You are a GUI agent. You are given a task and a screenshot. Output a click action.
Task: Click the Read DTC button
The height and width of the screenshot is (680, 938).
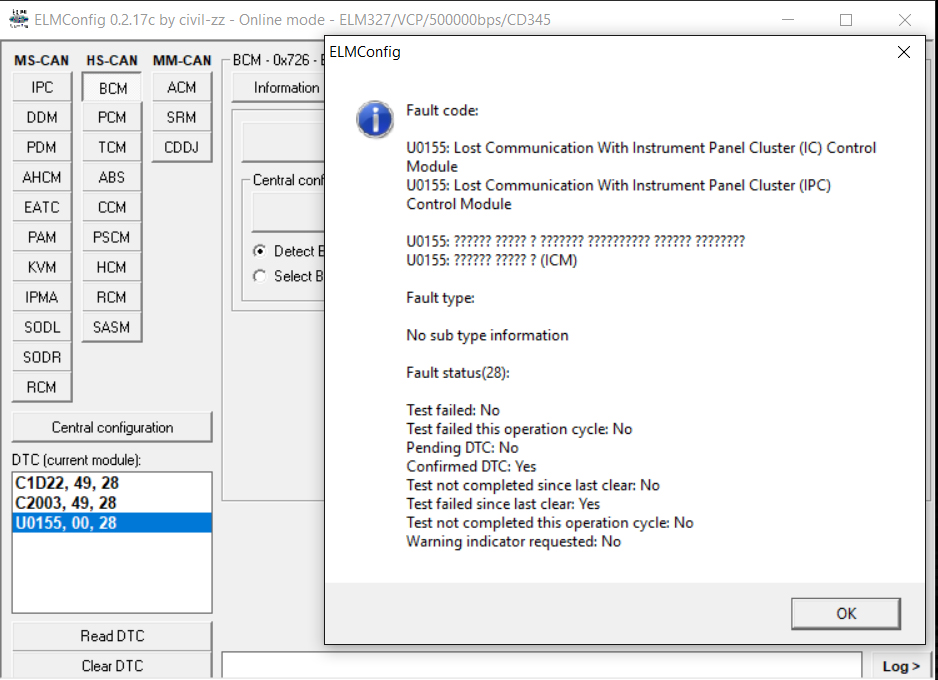click(x=112, y=636)
